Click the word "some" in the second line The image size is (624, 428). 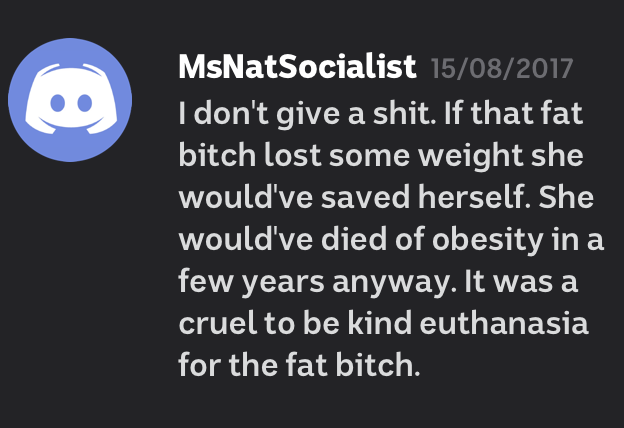369,156
